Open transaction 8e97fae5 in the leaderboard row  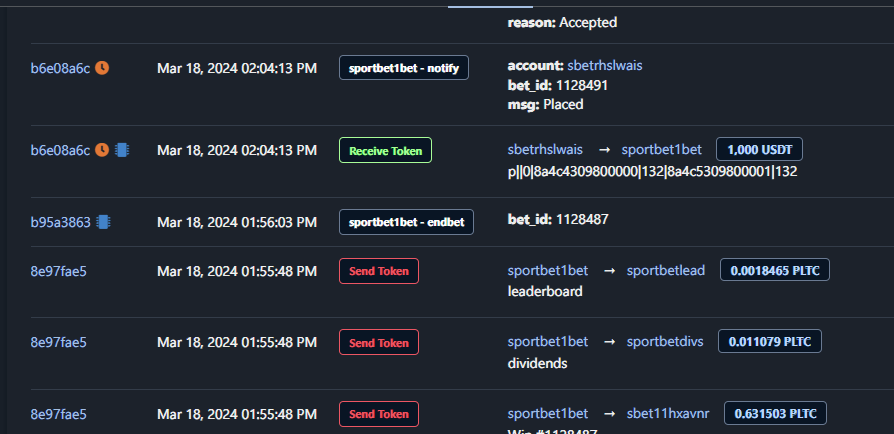59,270
